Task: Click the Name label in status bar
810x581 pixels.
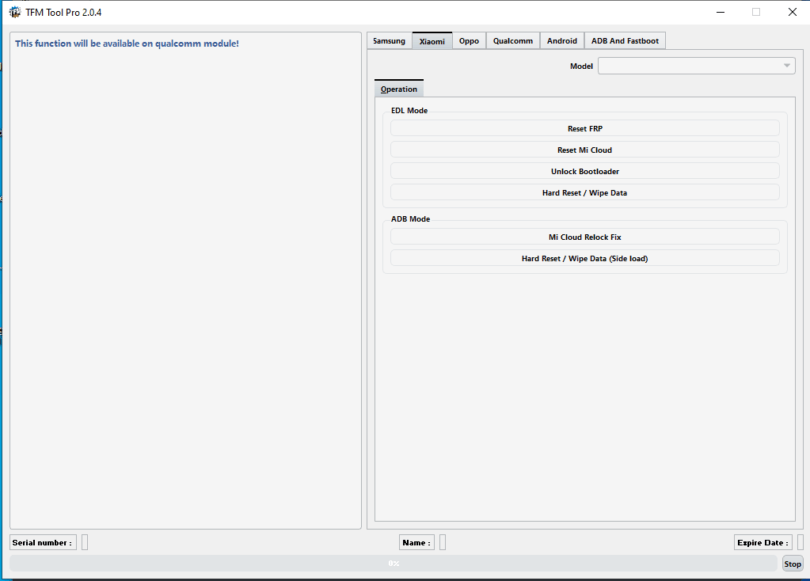Action: 416,542
